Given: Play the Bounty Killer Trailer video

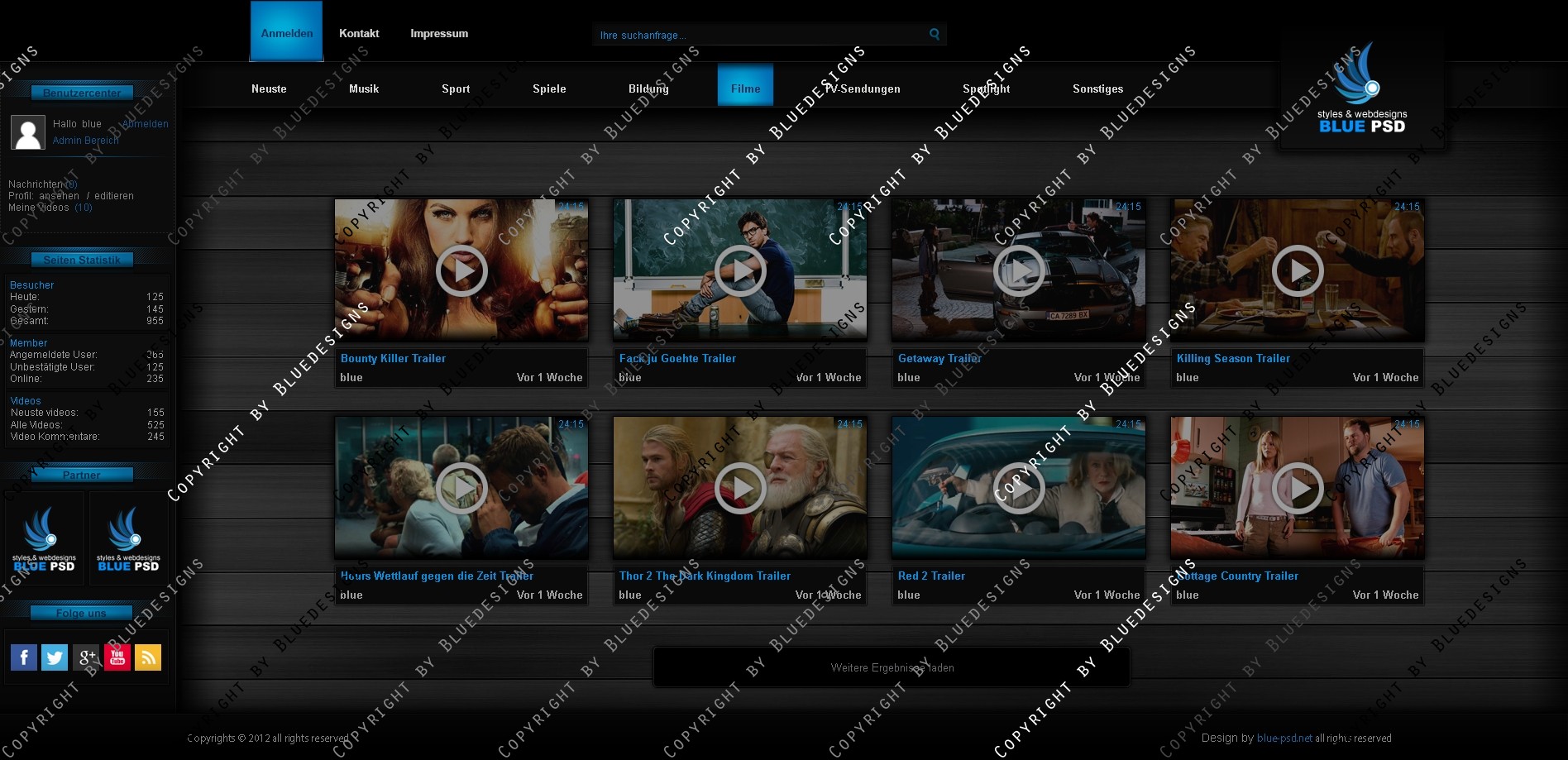Looking at the screenshot, I should coord(461,270).
